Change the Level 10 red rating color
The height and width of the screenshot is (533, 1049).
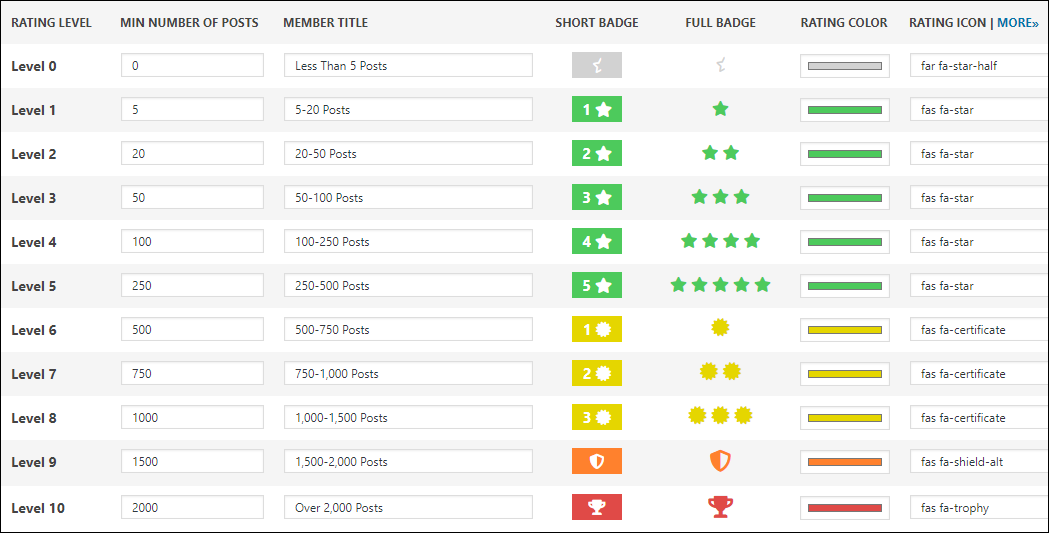(x=844, y=508)
